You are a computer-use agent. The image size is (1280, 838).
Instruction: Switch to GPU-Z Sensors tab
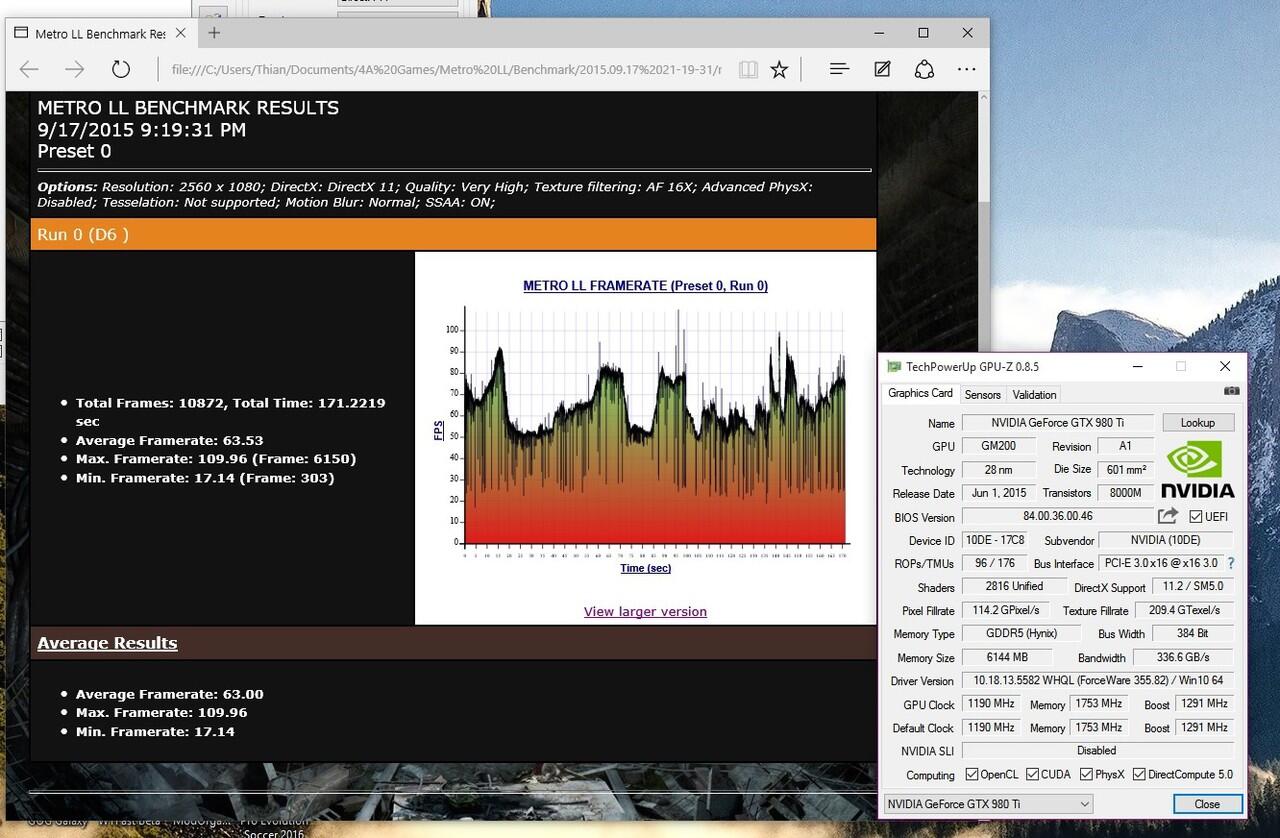point(983,395)
